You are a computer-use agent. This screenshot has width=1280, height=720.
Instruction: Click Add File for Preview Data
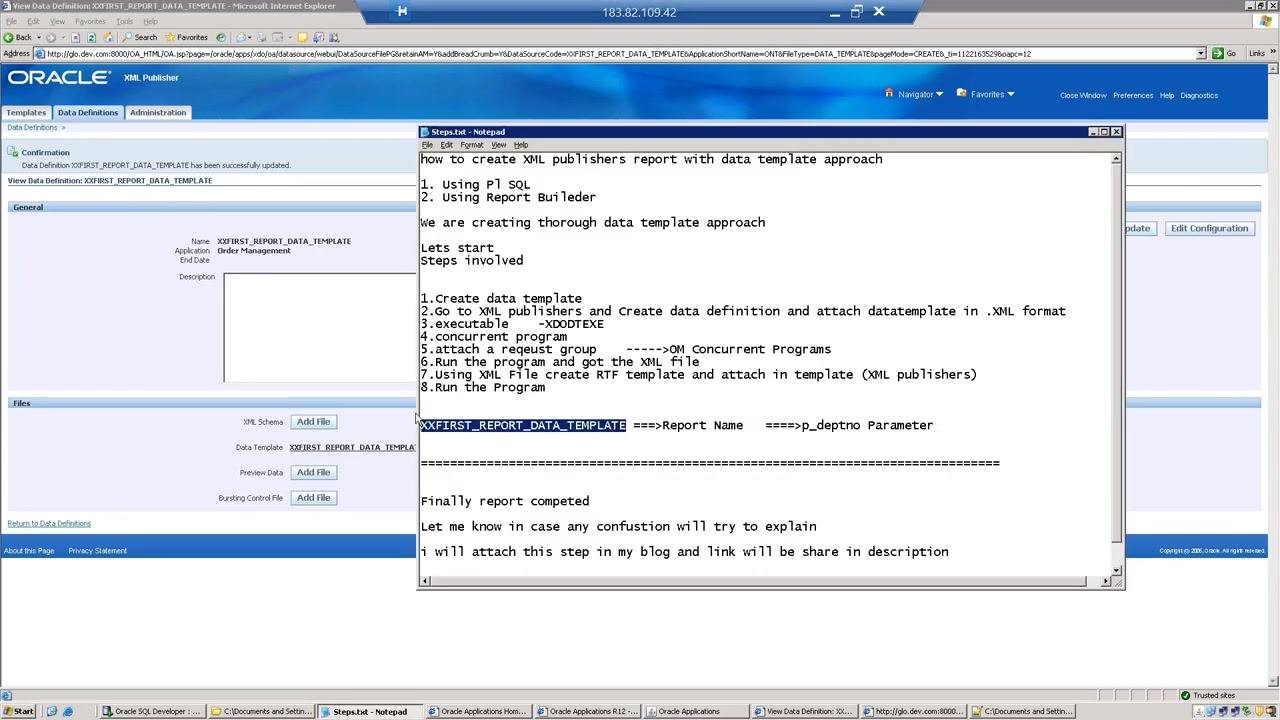(313, 472)
